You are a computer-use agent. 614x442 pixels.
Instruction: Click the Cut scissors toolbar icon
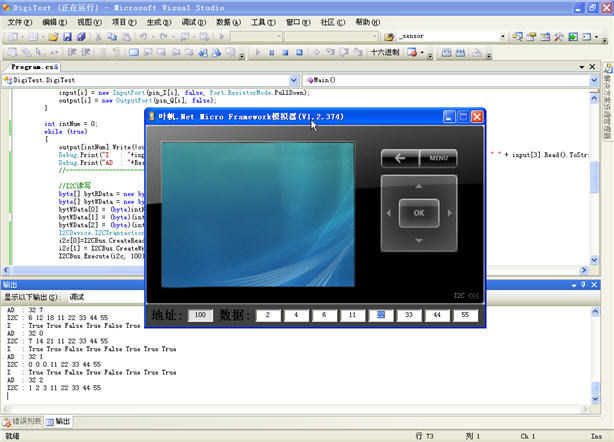click(98, 37)
